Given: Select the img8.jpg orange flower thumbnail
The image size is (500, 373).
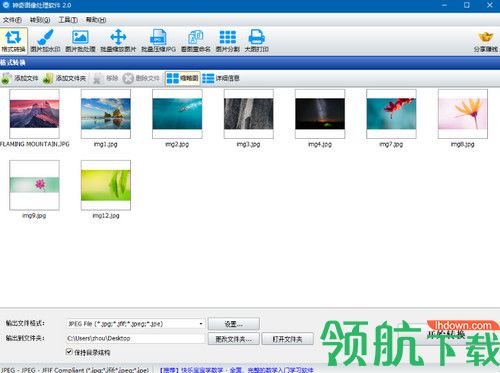Looking at the screenshot, I should click(x=463, y=114).
